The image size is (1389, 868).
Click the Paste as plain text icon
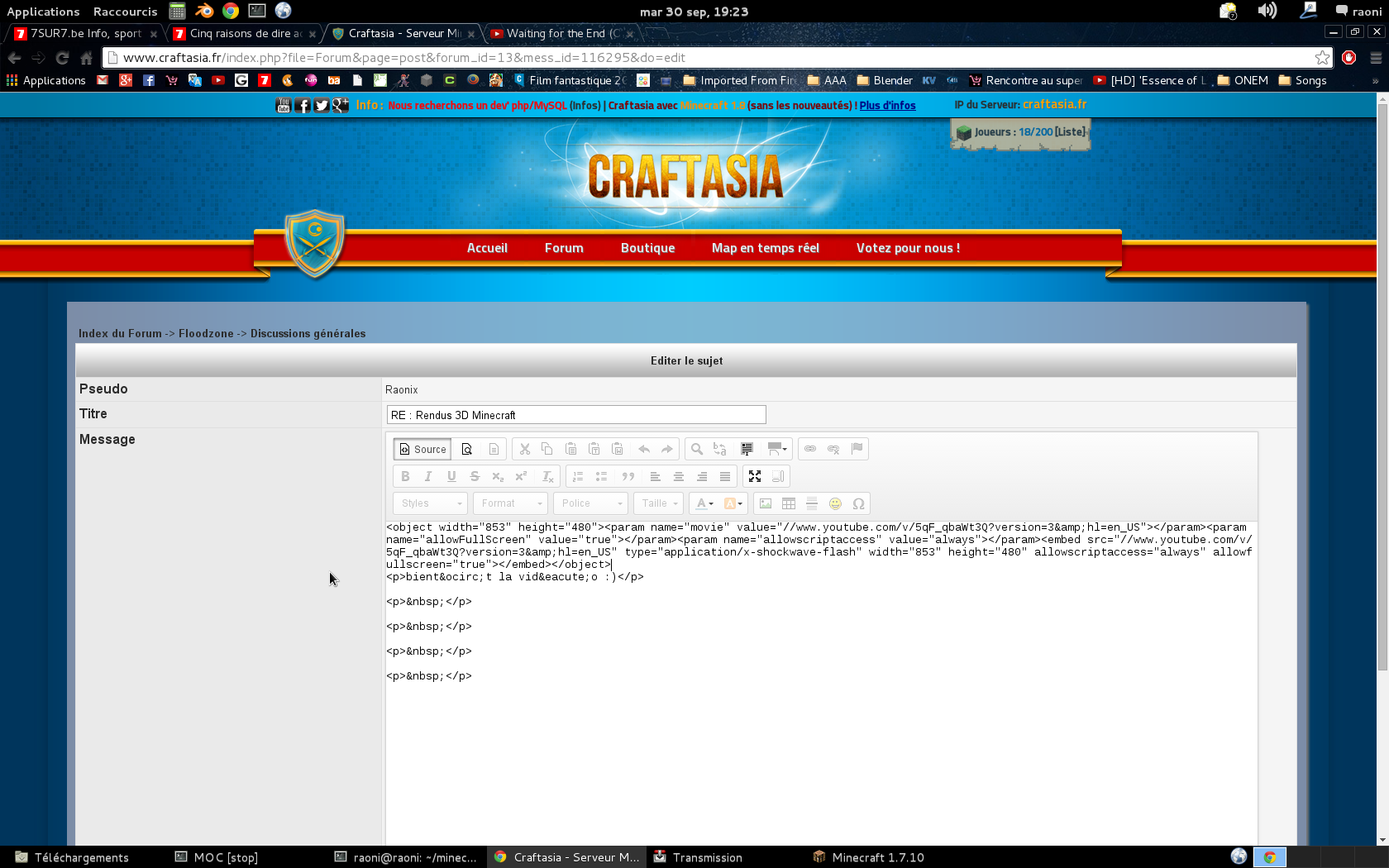click(x=594, y=449)
